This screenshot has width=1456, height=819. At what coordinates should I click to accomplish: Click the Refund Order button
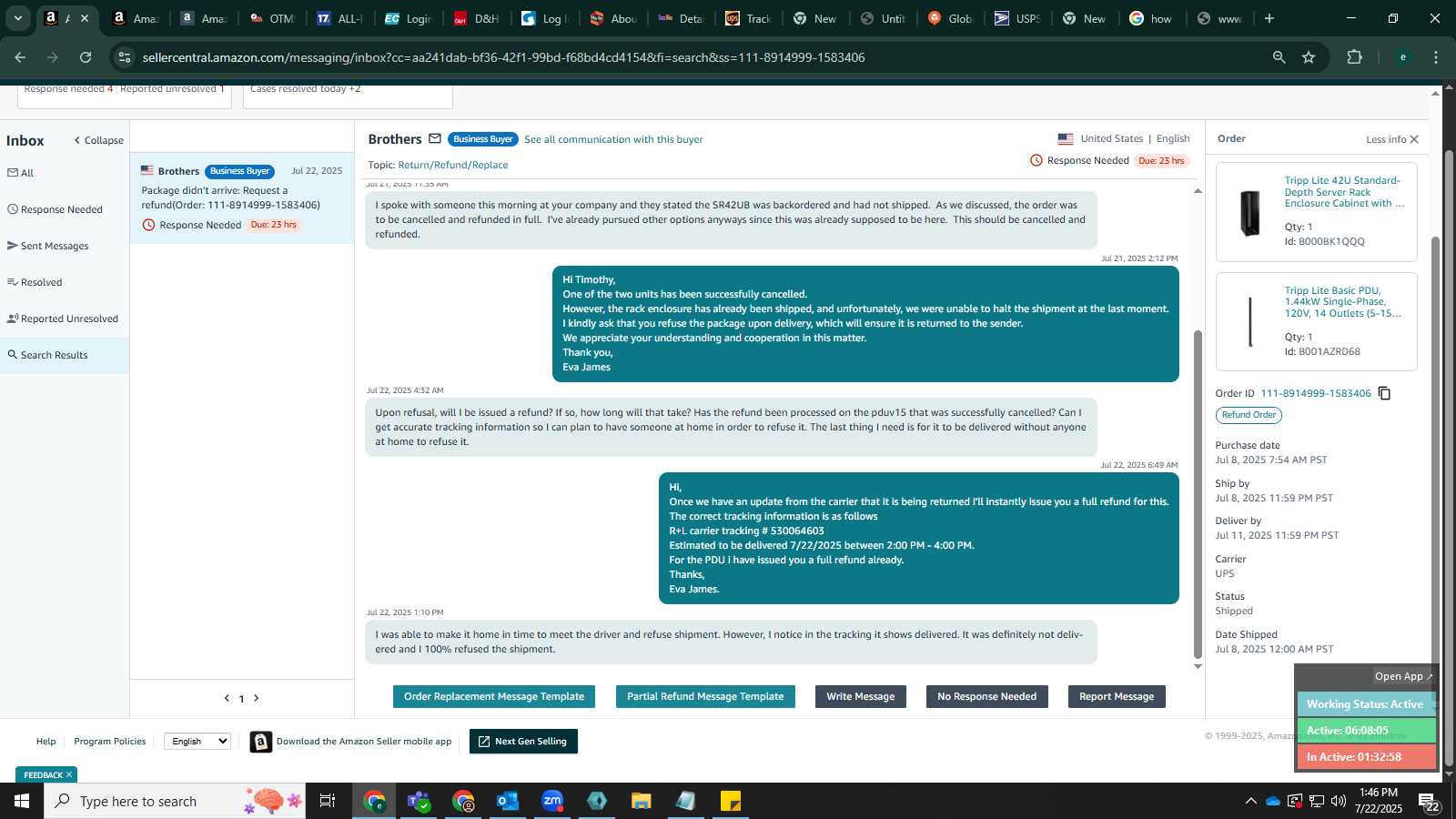point(1249,415)
